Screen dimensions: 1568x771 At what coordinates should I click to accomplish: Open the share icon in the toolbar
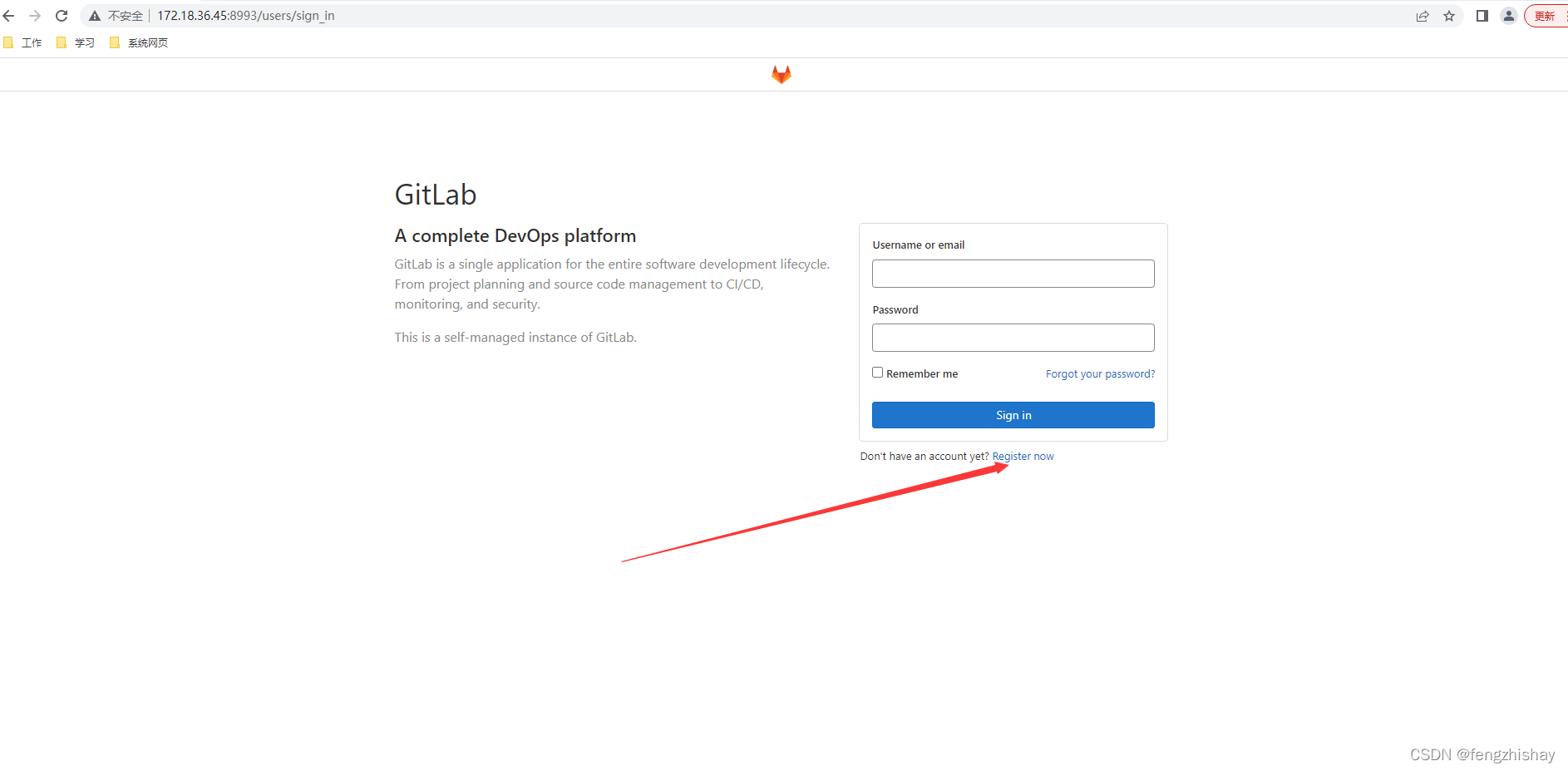click(x=1423, y=15)
